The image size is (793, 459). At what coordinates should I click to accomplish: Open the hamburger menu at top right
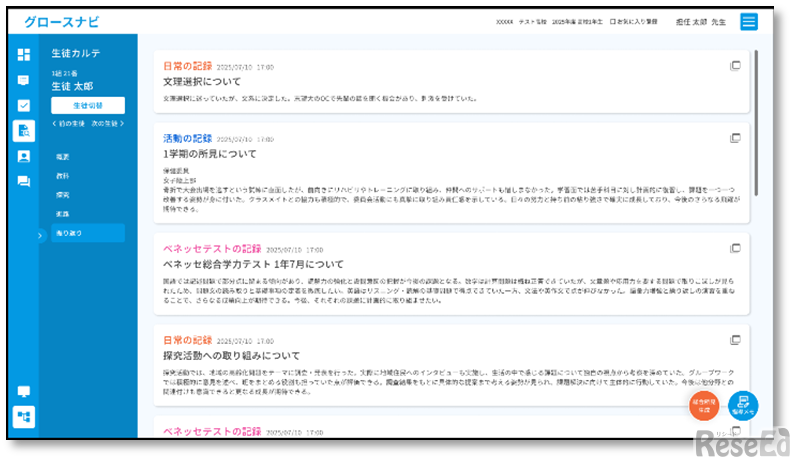[x=749, y=22]
